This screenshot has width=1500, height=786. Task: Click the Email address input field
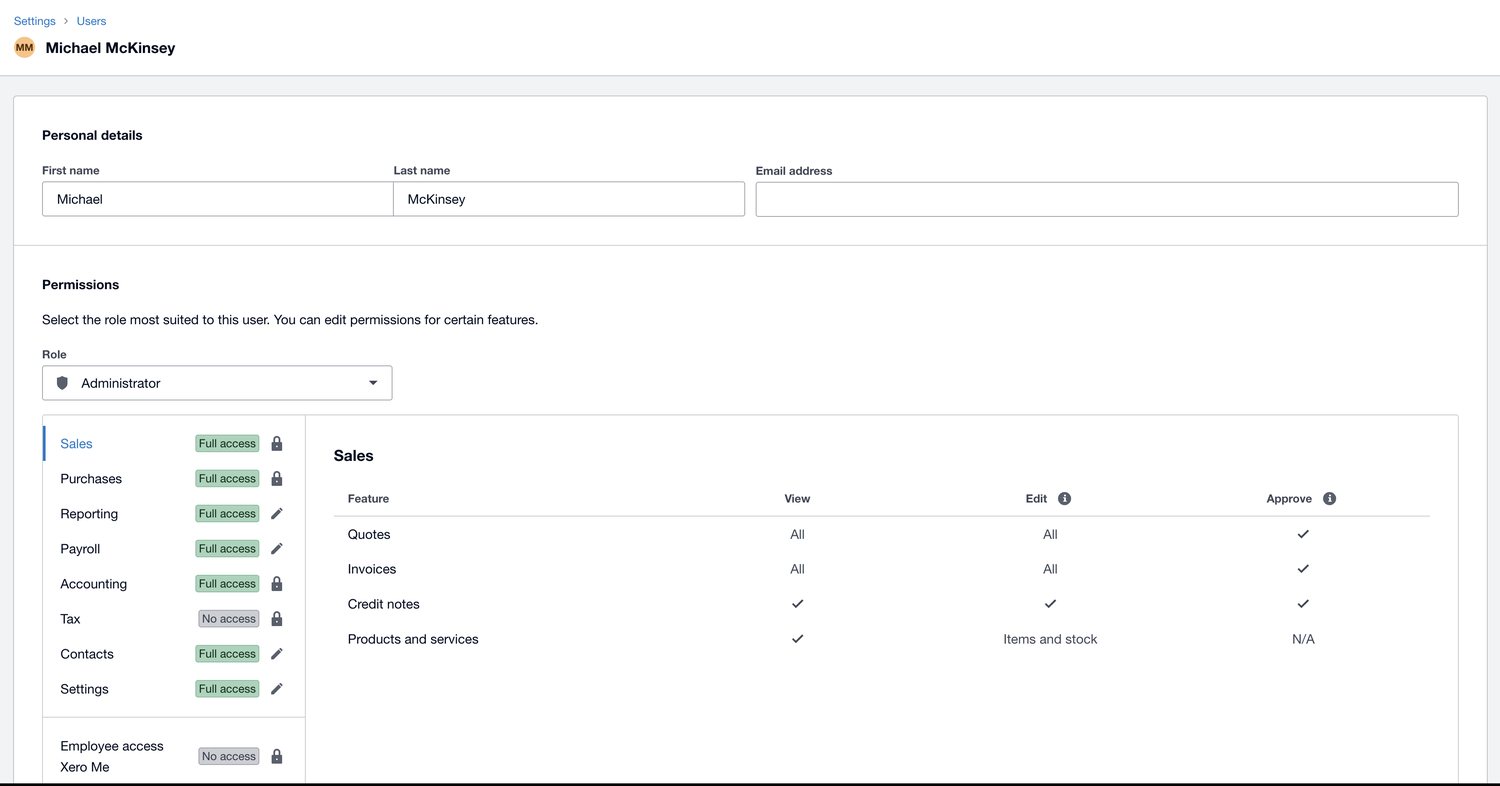1107,199
